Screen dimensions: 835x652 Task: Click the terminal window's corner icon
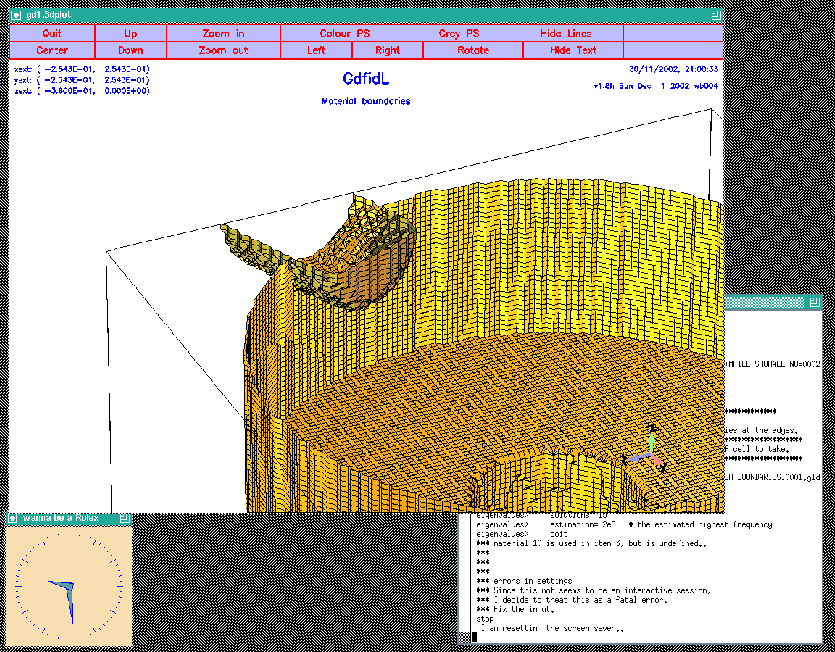click(x=815, y=302)
